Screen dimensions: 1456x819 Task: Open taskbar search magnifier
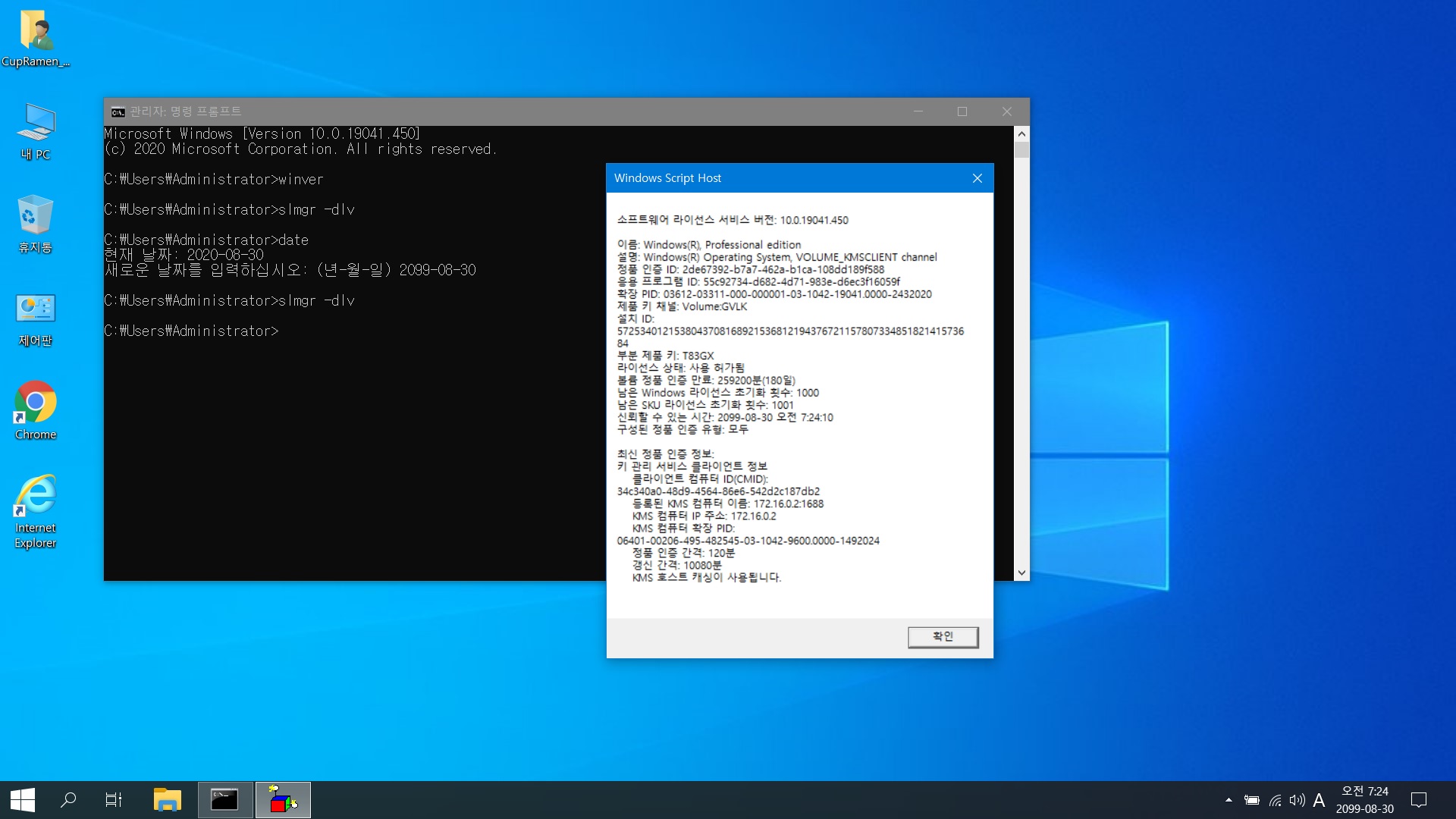tap(68, 800)
